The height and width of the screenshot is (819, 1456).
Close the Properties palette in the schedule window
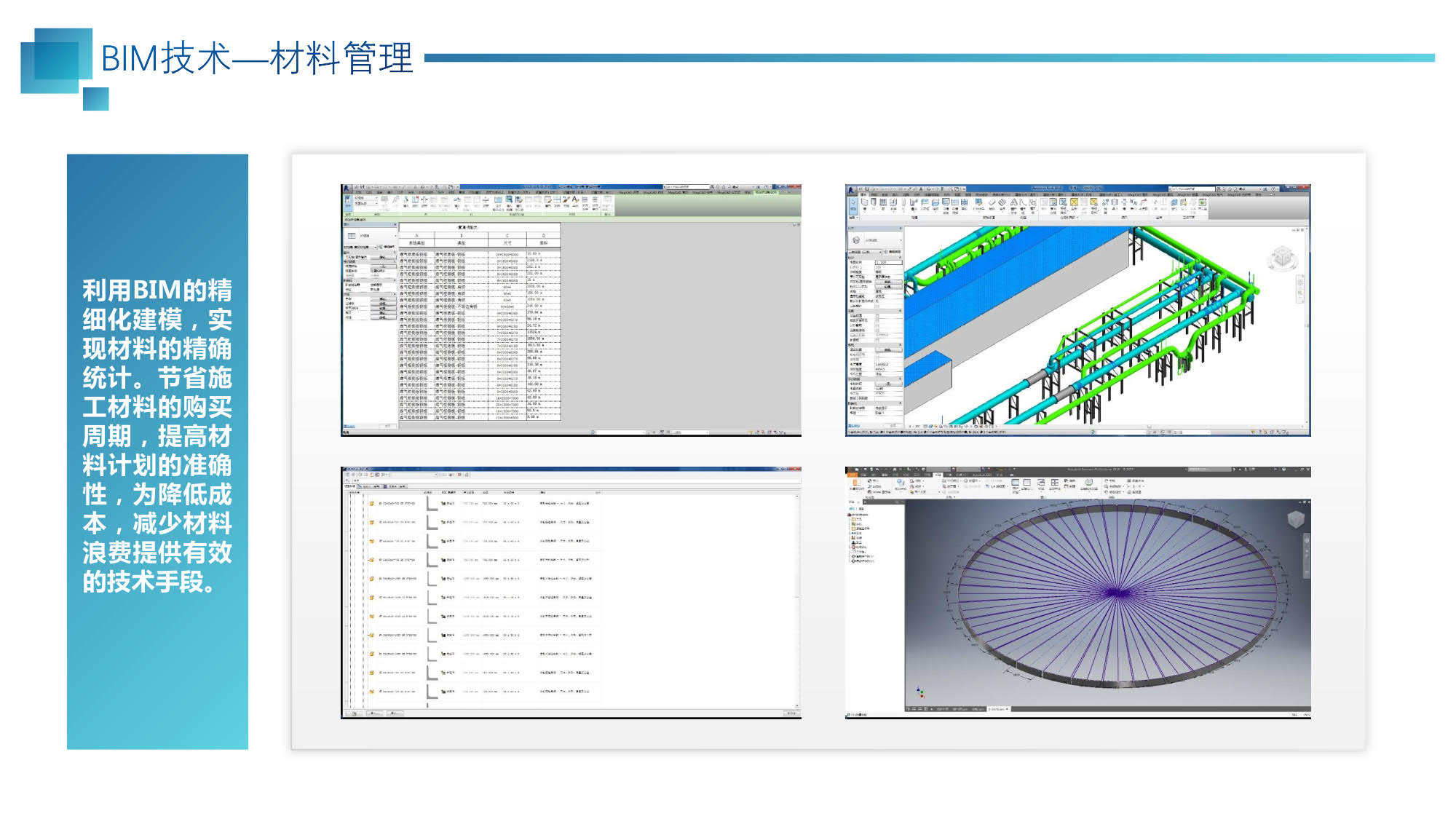pyautogui.click(x=395, y=224)
